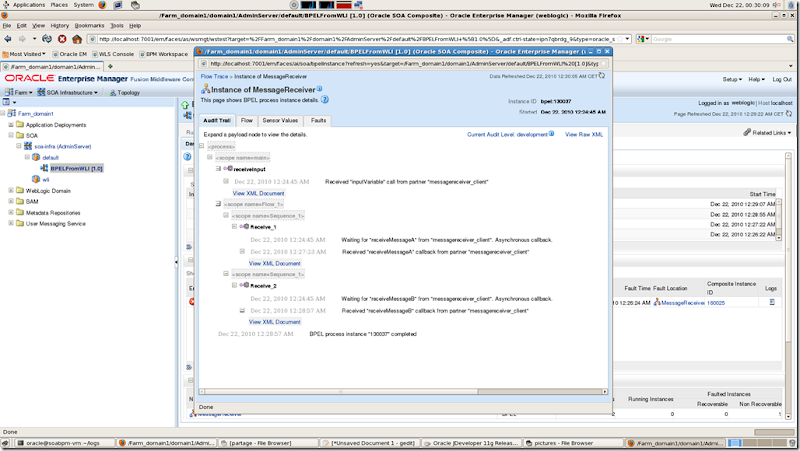Open Firefox Bookmarks menu
The height and width of the screenshot is (451, 800).
pos(89,26)
